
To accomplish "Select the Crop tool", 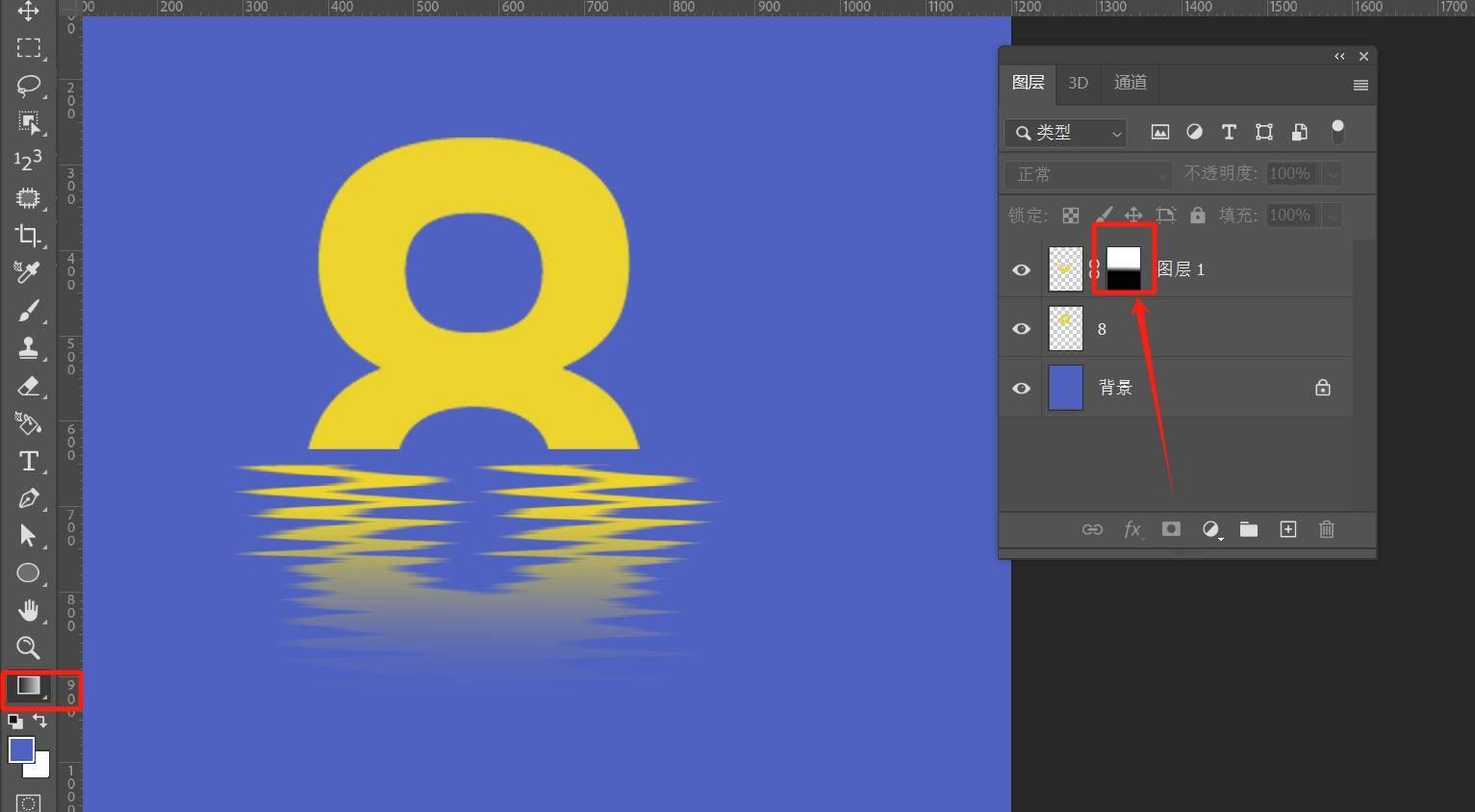I will (28, 236).
